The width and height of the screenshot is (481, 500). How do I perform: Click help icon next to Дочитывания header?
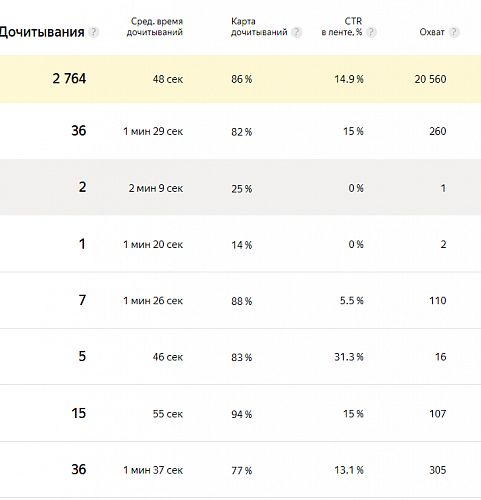coord(93,32)
